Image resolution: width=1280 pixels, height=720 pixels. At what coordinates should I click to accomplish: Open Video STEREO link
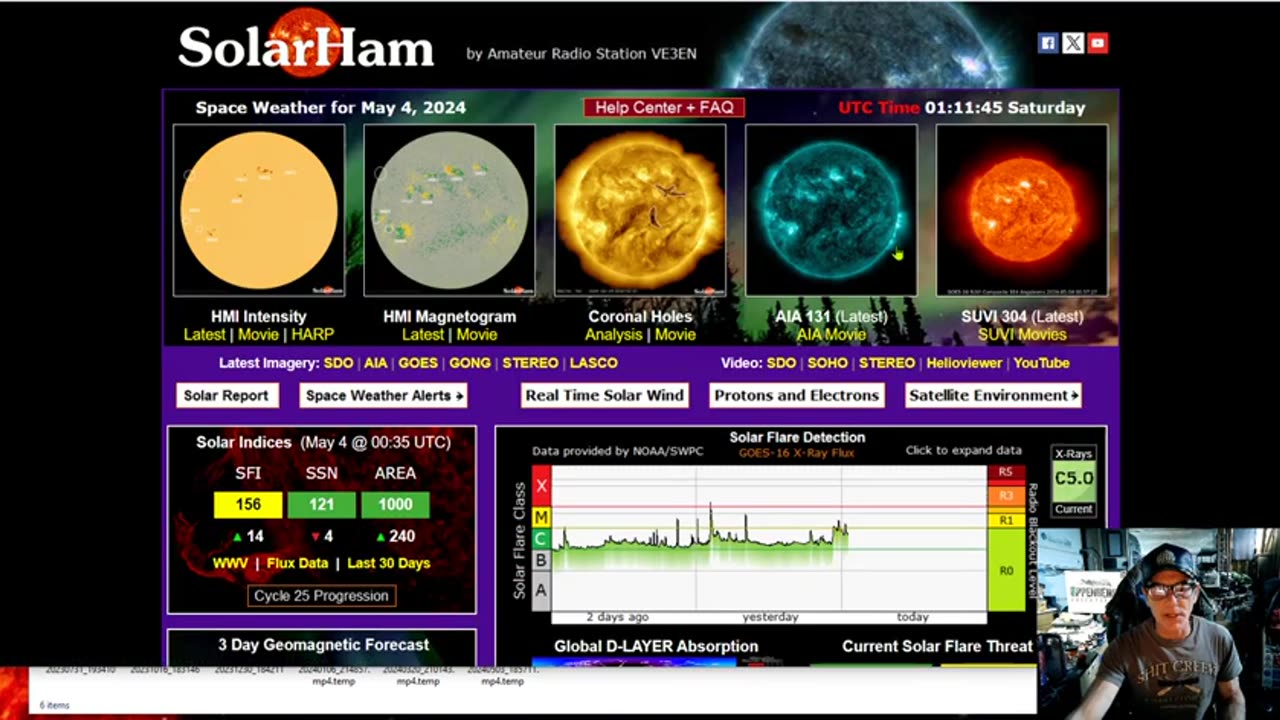pos(887,363)
